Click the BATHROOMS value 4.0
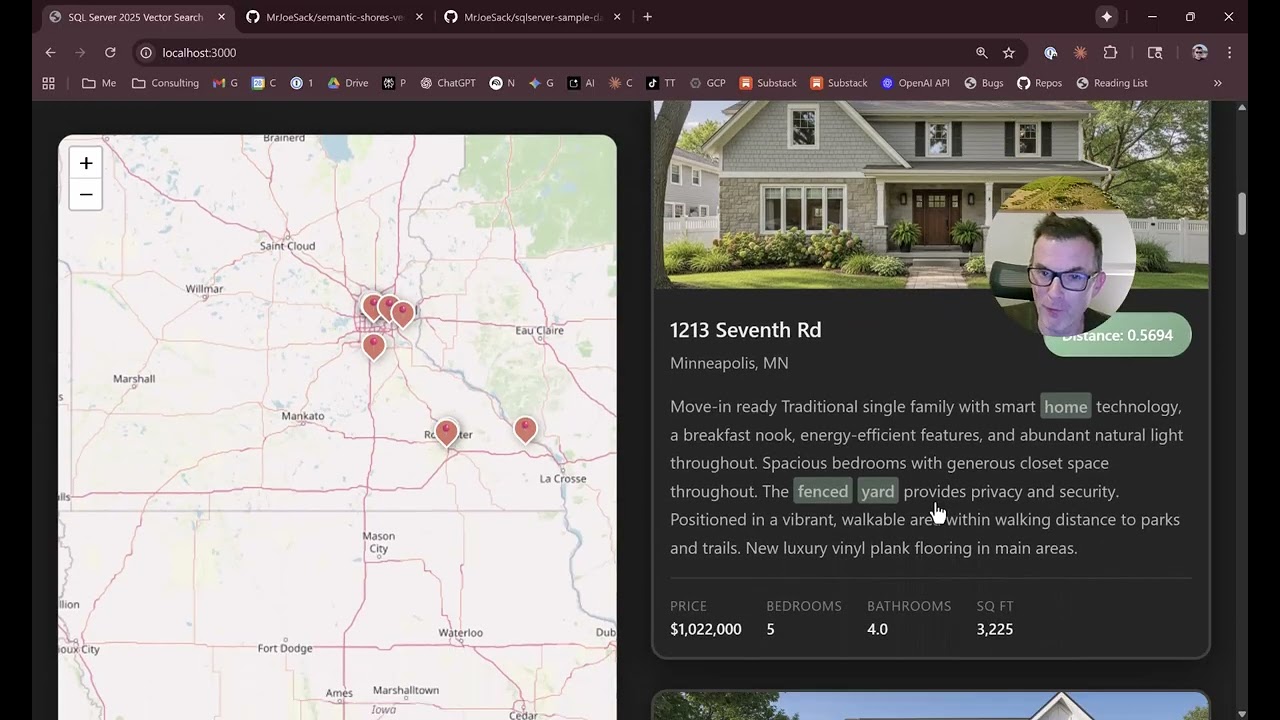 [877, 629]
